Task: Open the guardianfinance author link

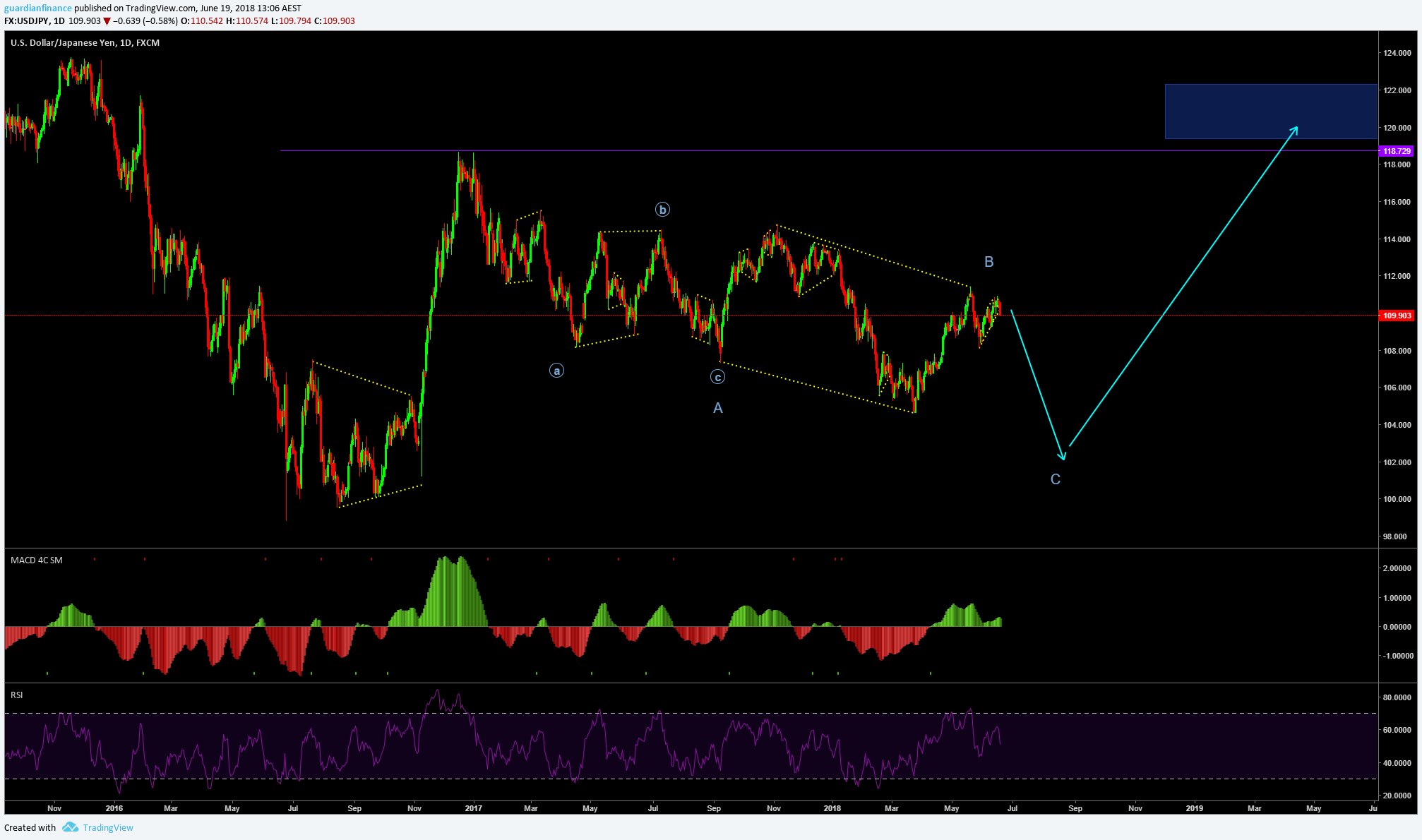Action: (x=38, y=8)
